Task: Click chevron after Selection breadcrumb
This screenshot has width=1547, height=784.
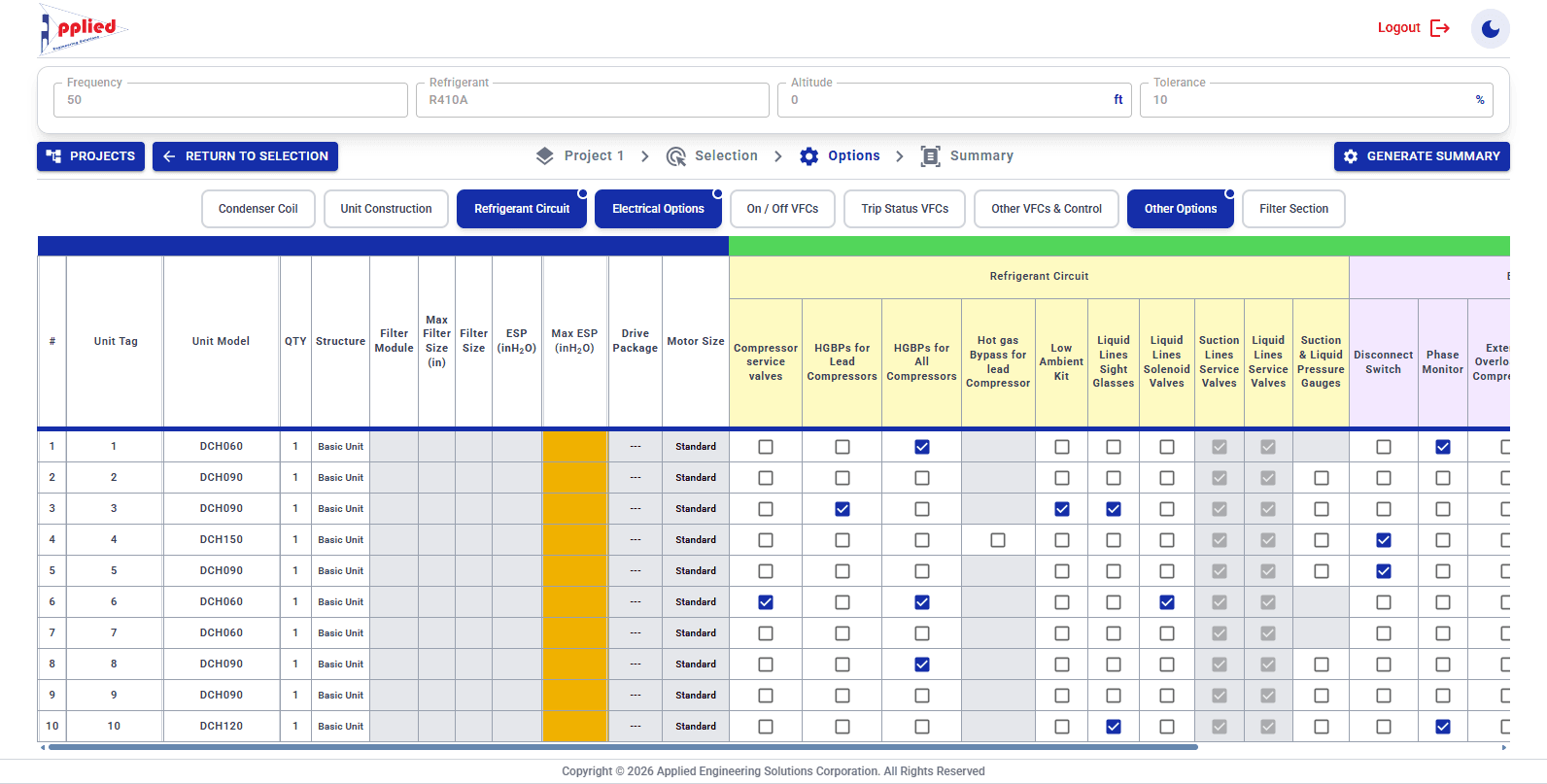Action: (778, 156)
